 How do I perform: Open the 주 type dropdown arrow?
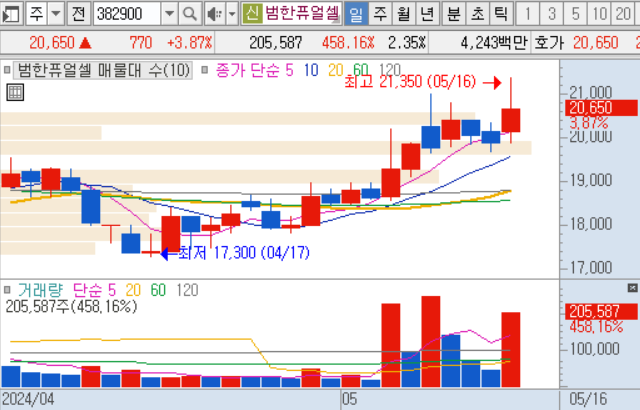click(56, 14)
